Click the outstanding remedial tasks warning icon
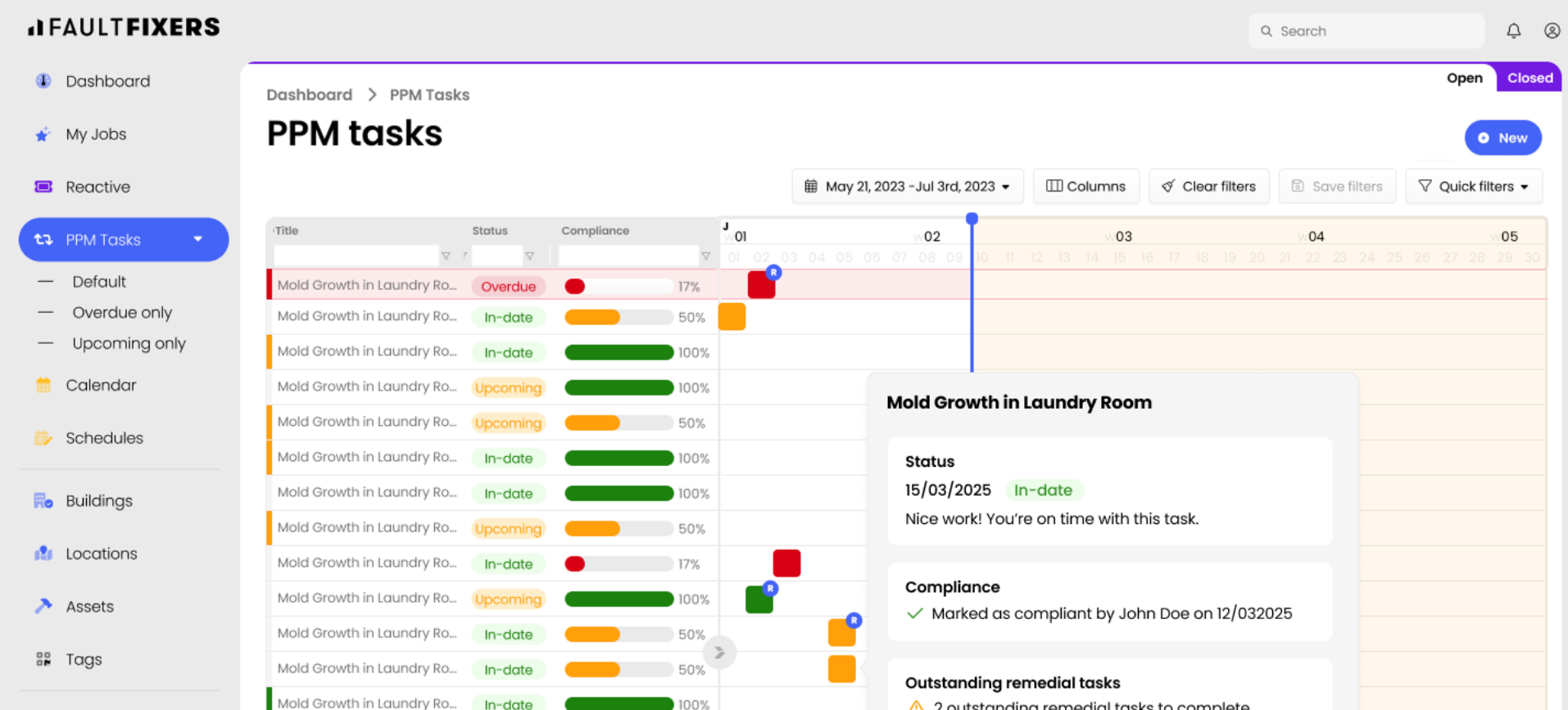The height and width of the screenshot is (710, 1568). [x=916, y=705]
